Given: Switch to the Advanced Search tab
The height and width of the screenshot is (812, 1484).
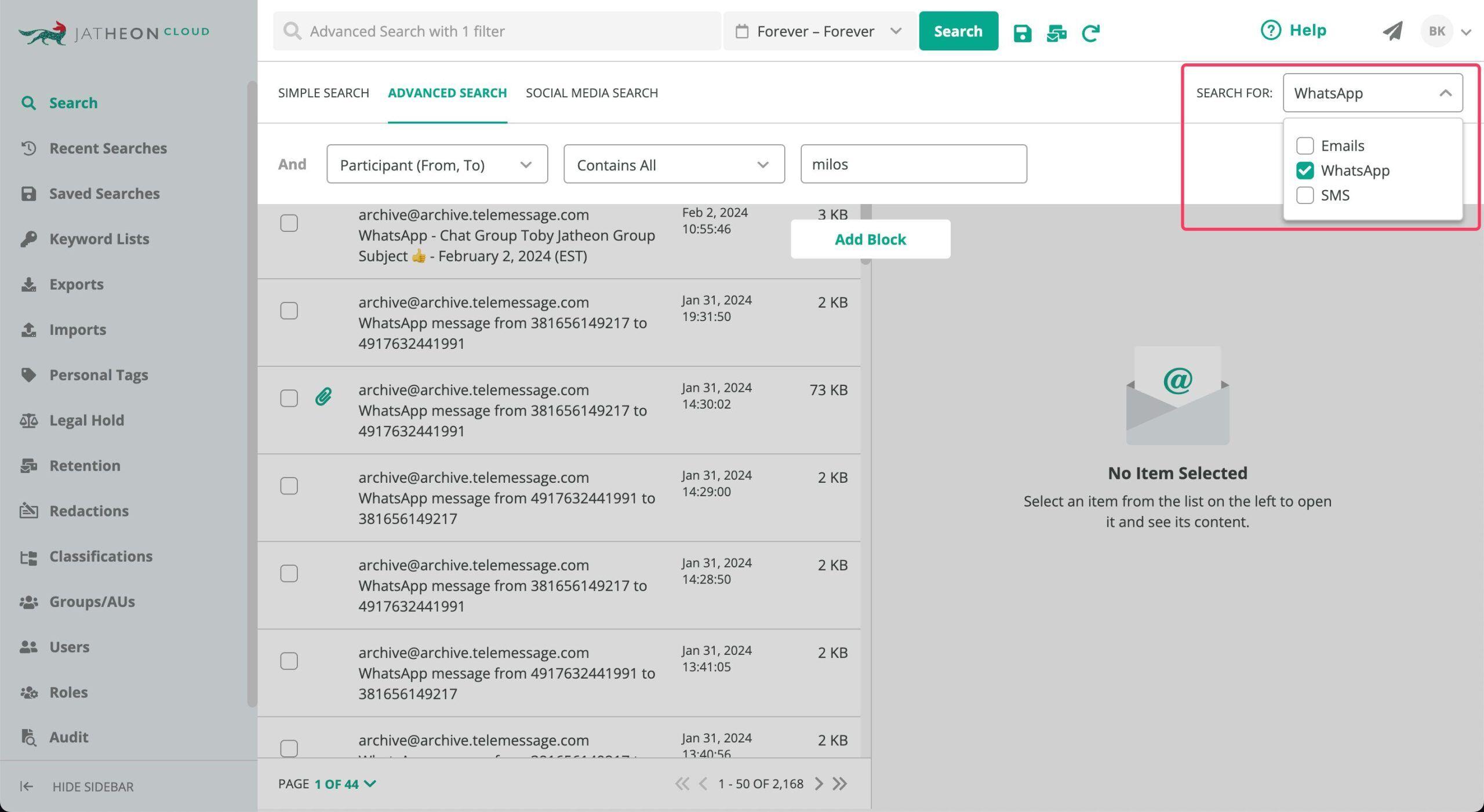Looking at the screenshot, I should (448, 93).
